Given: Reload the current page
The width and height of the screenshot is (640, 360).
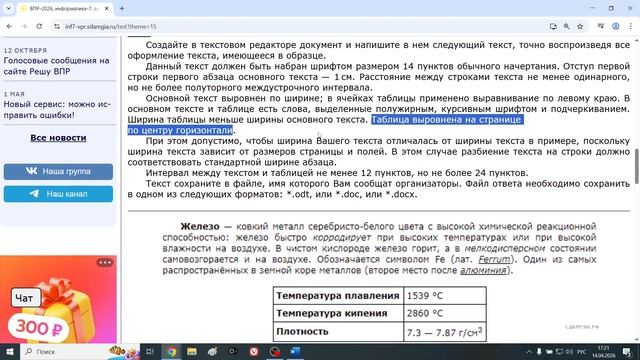Looking at the screenshot, I should click(x=39, y=26).
